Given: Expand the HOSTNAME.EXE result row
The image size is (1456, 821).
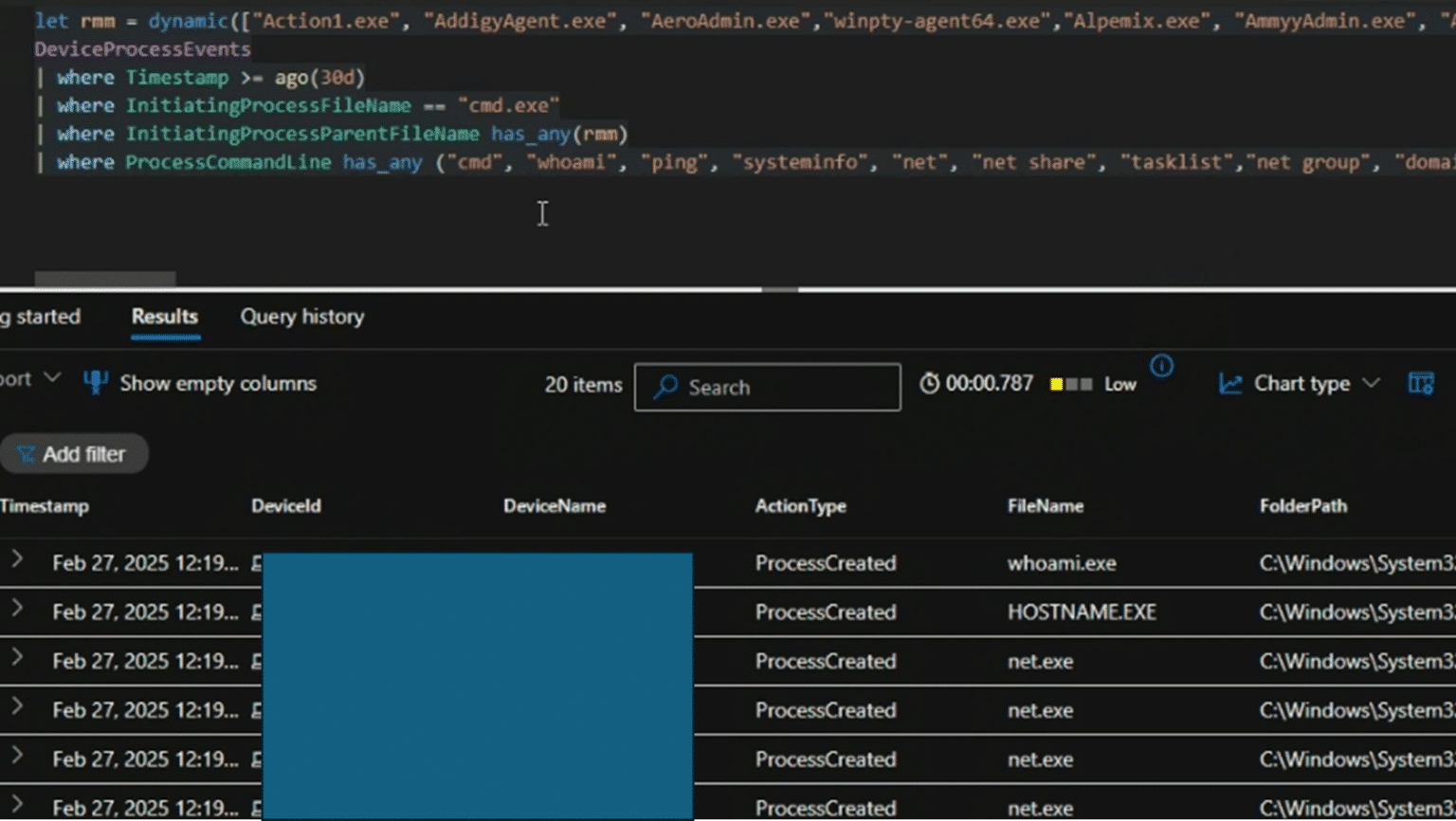Looking at the screenshot, I should pyautogui.click(x=16, y=611).
